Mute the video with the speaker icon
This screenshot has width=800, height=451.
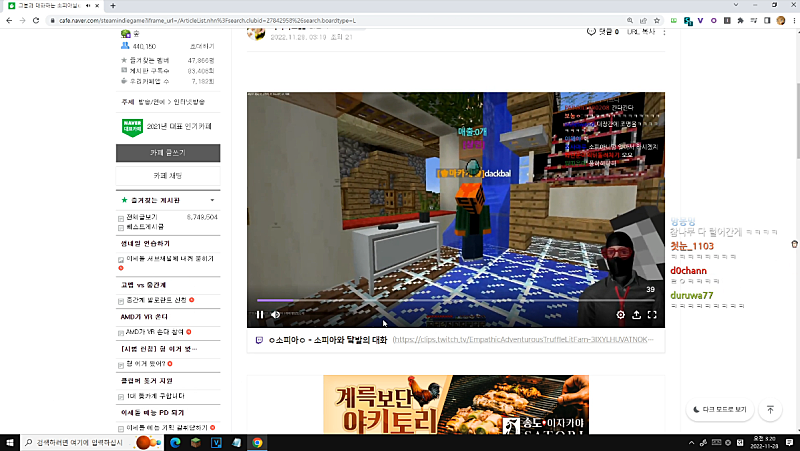click(276, 315)
